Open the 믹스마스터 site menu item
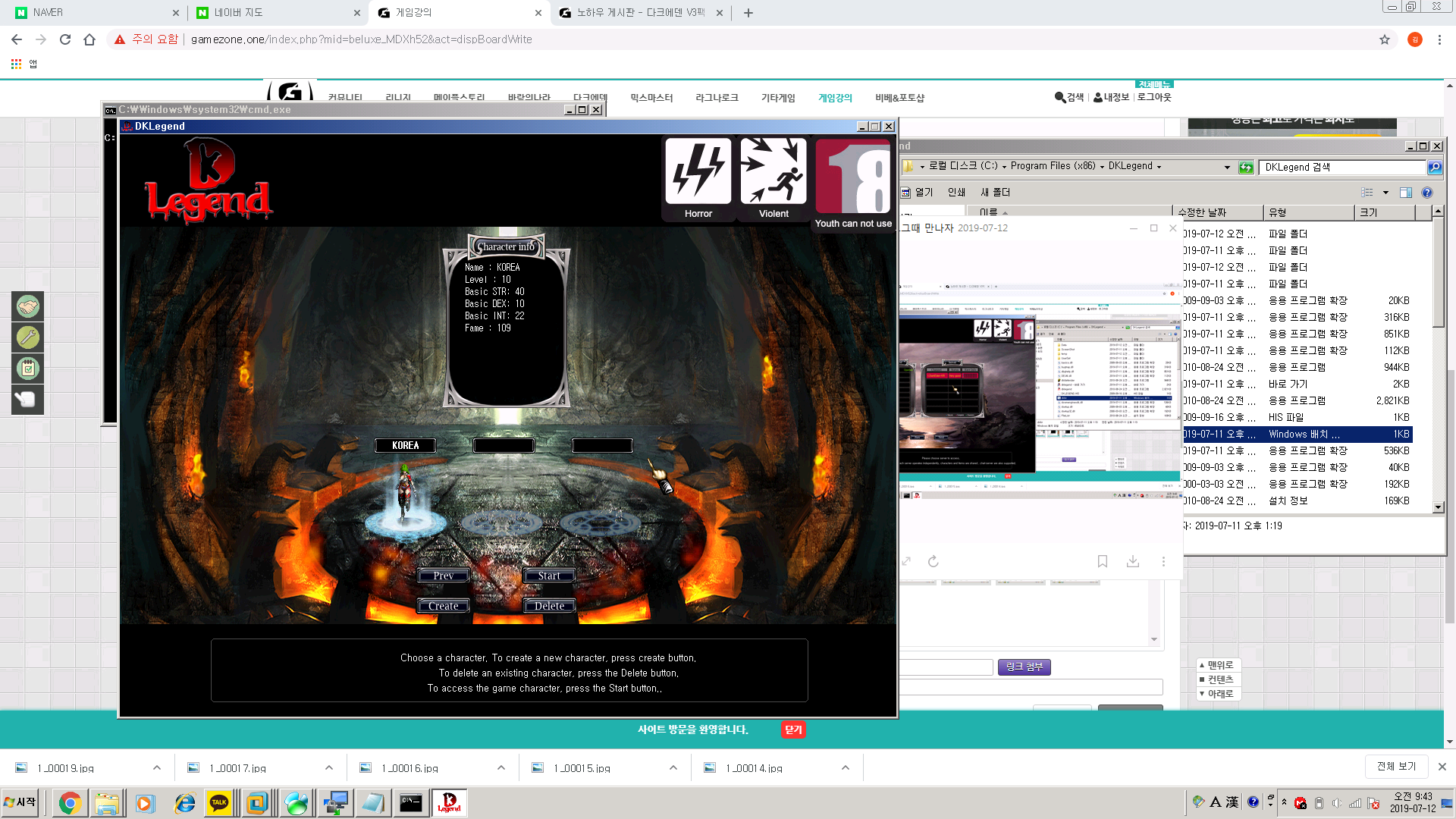 651,98
